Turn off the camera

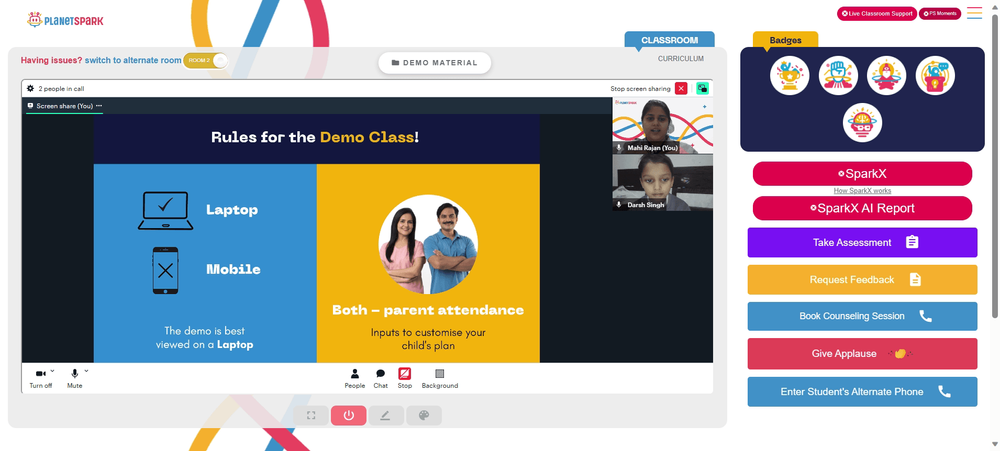click(x=41, y=377)
